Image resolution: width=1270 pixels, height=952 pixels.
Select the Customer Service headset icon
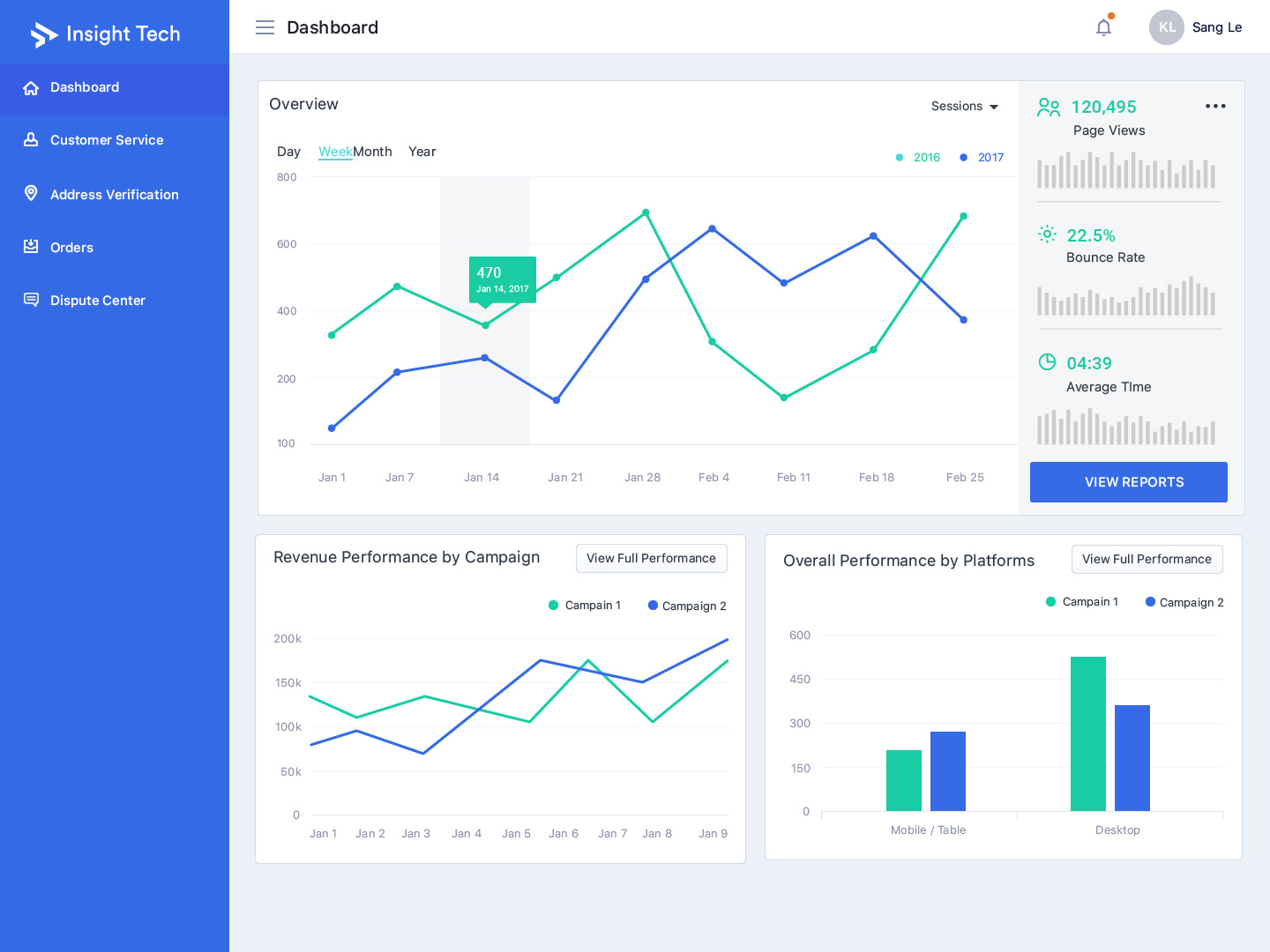31,139
